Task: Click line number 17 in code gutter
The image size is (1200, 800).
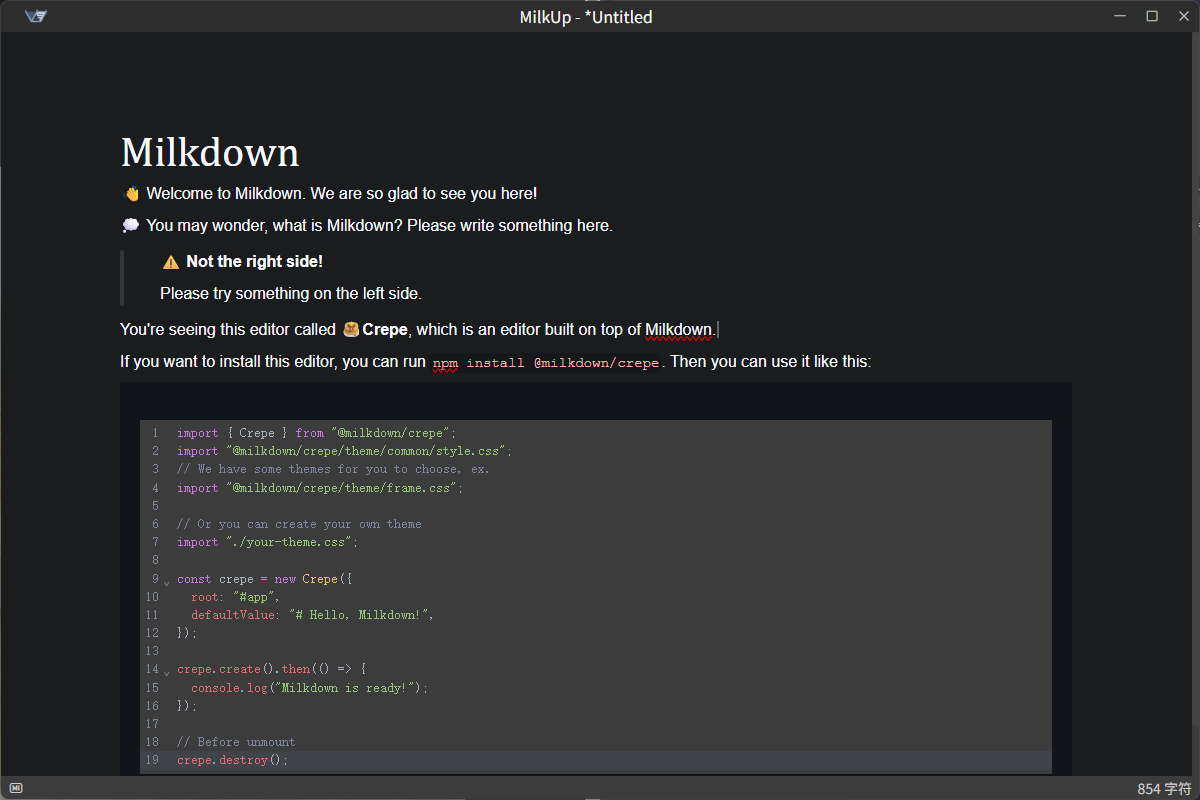Action: coord(152,724)
